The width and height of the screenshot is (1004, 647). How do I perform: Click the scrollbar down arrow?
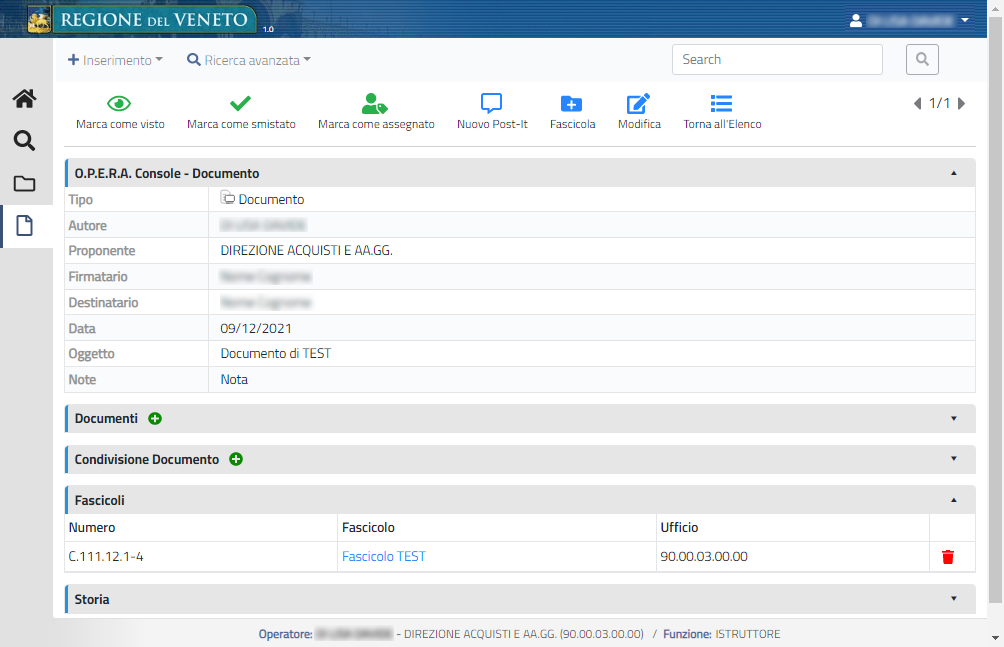995,638
